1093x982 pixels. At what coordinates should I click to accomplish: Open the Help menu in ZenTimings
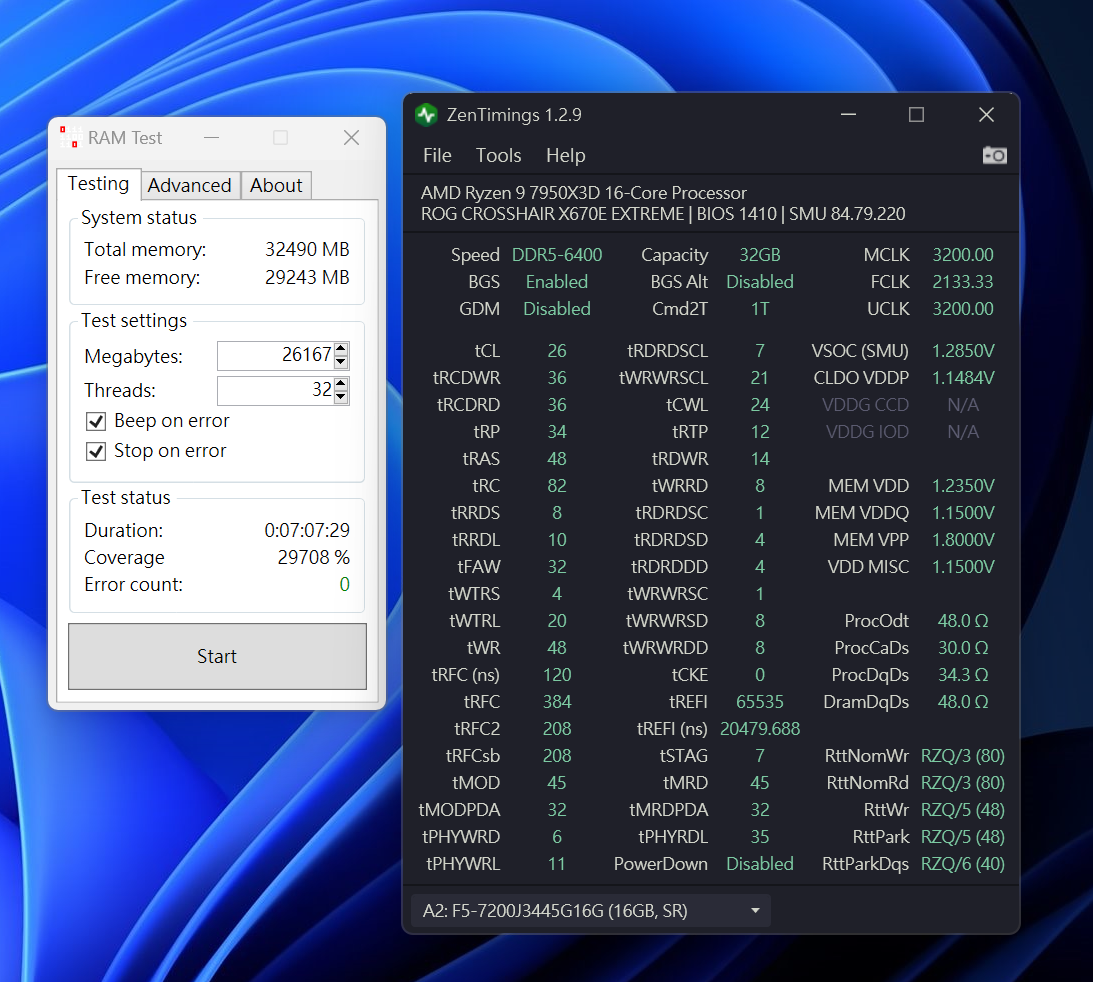(565, 155)
